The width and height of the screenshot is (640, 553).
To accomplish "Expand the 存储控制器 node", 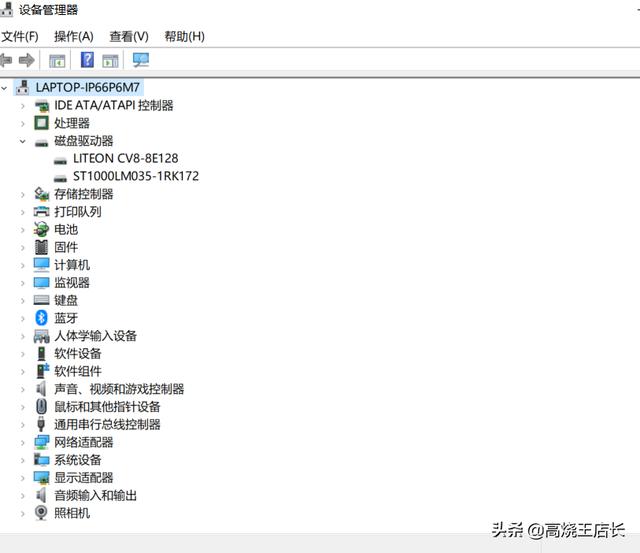I will coord(23,194).
